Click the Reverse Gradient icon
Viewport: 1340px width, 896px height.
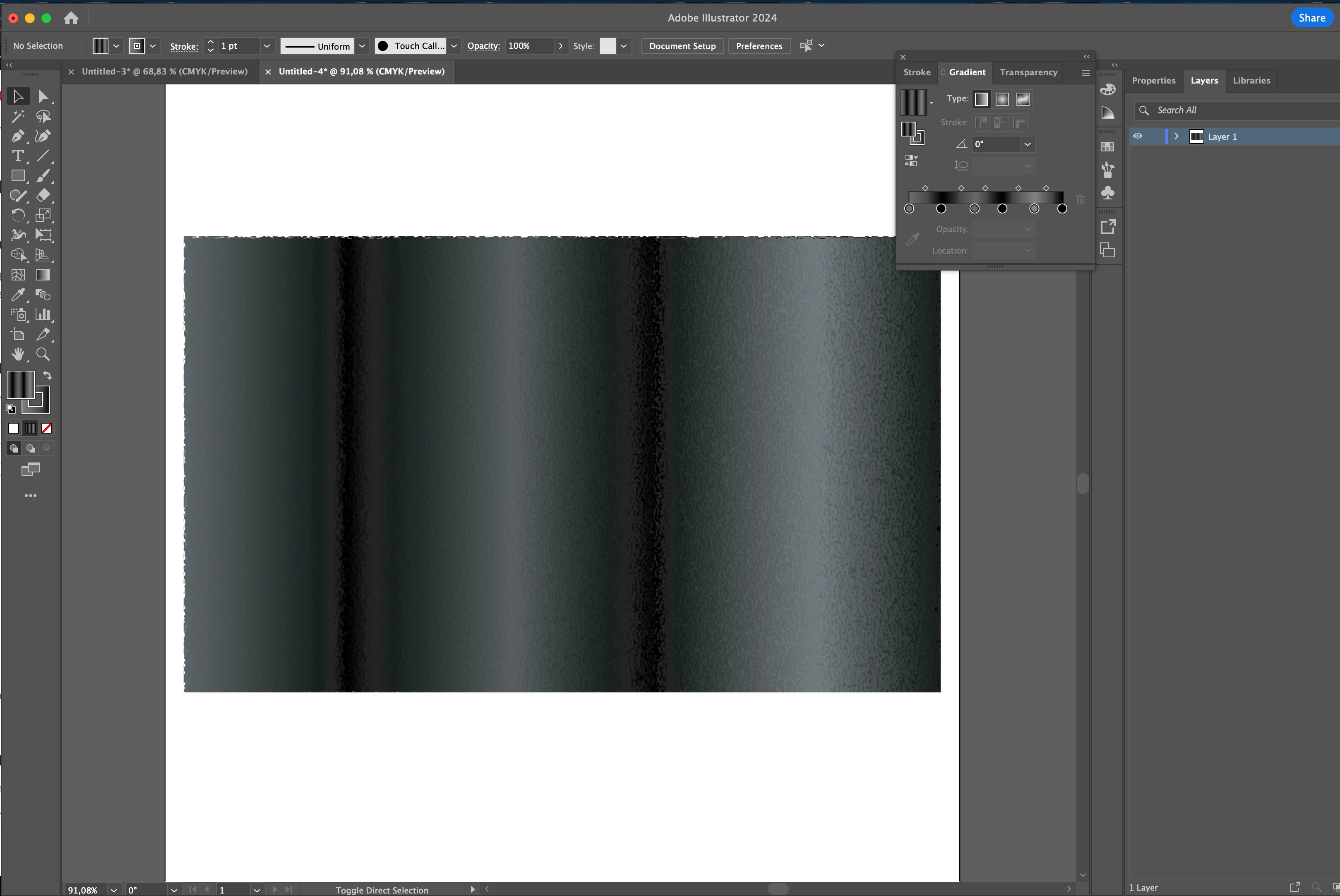pos(911,161)
